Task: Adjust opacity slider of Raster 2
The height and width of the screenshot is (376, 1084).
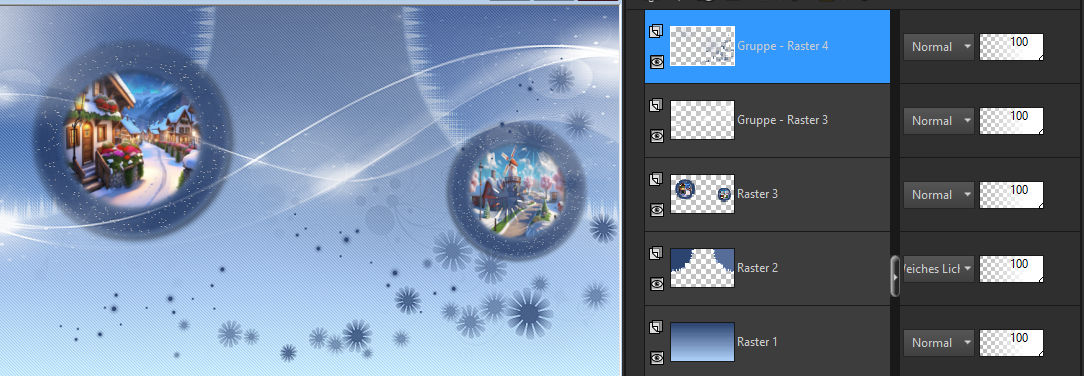Action: pos(1011,269)
